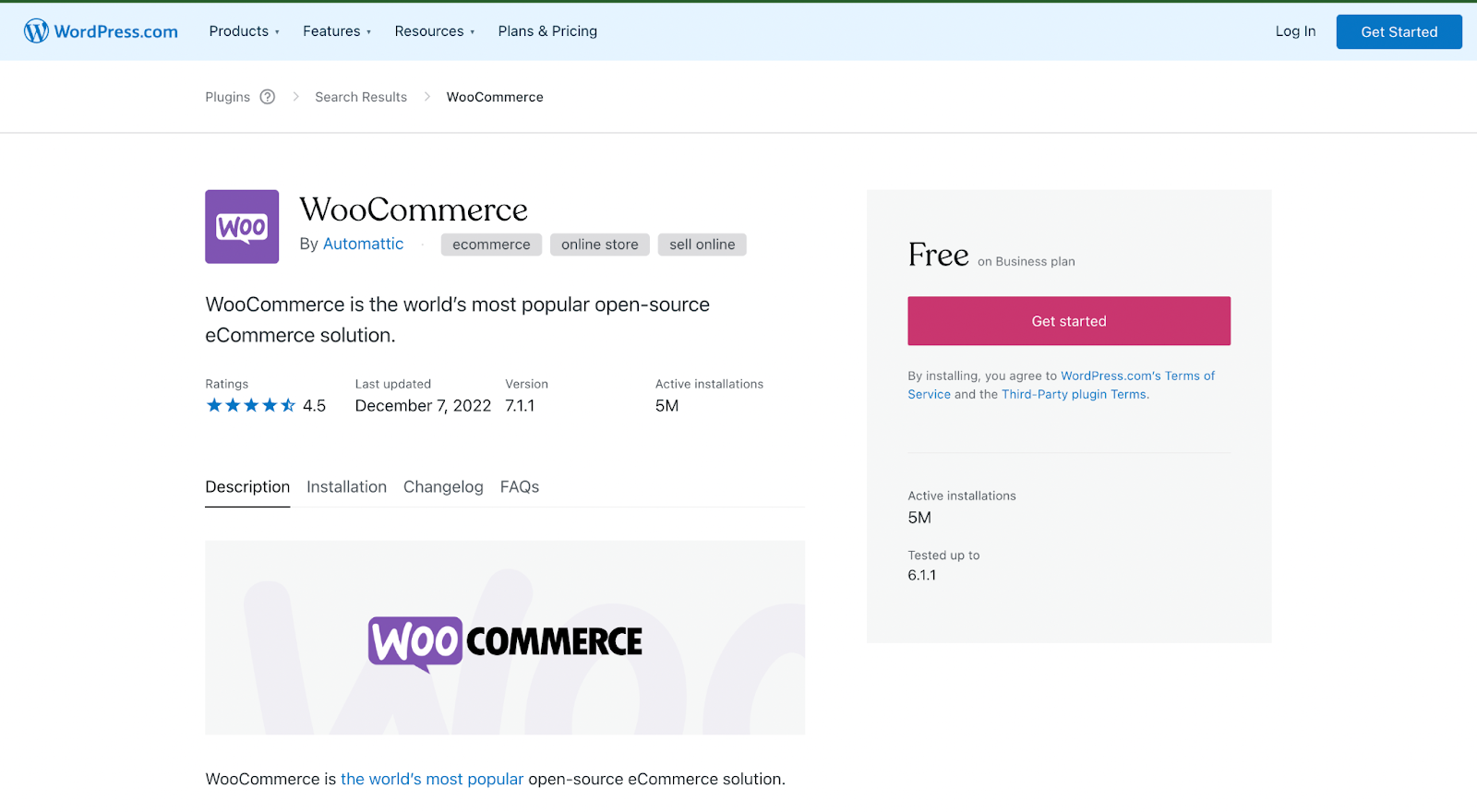Select the online store tag
The image size is (1477, 812).
600,245
